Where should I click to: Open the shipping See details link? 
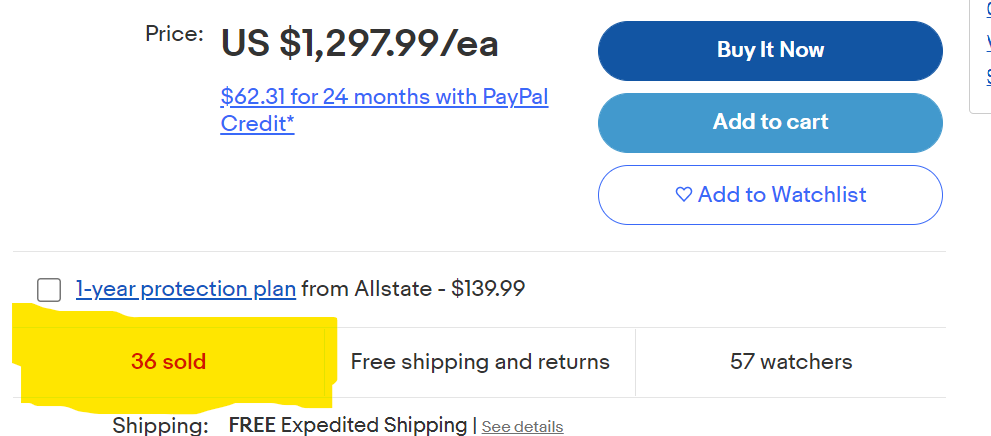(522, 427)
